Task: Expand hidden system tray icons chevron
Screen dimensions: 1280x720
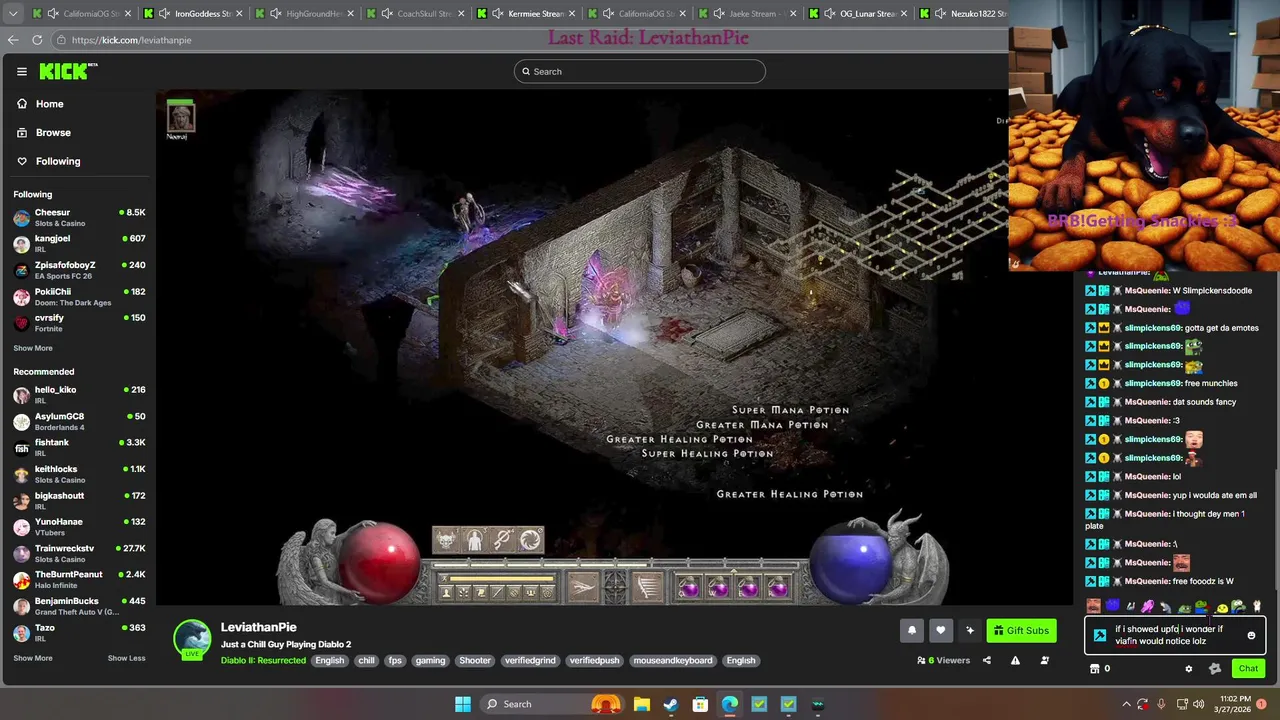Action: [1126, 704]
